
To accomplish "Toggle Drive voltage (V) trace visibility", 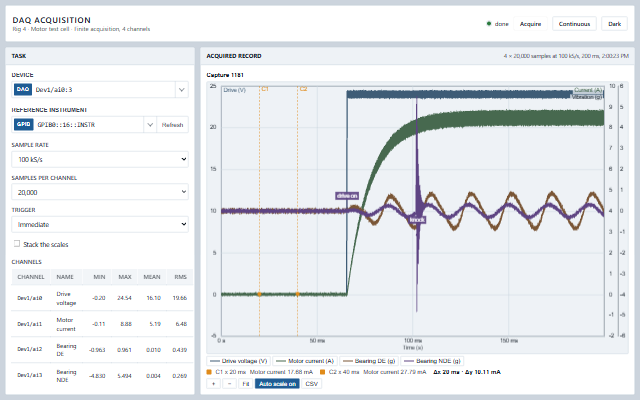I will [238, 361].
